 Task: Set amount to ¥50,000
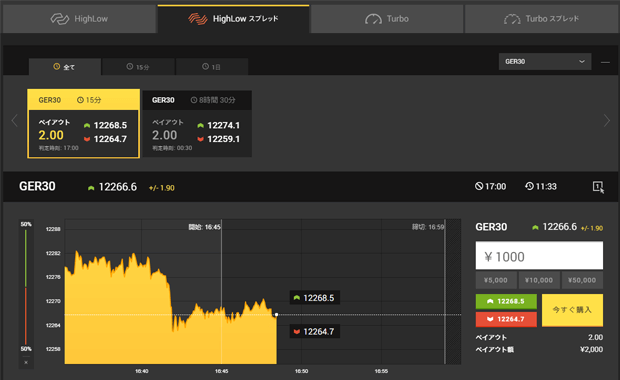[x=582, y=280]
